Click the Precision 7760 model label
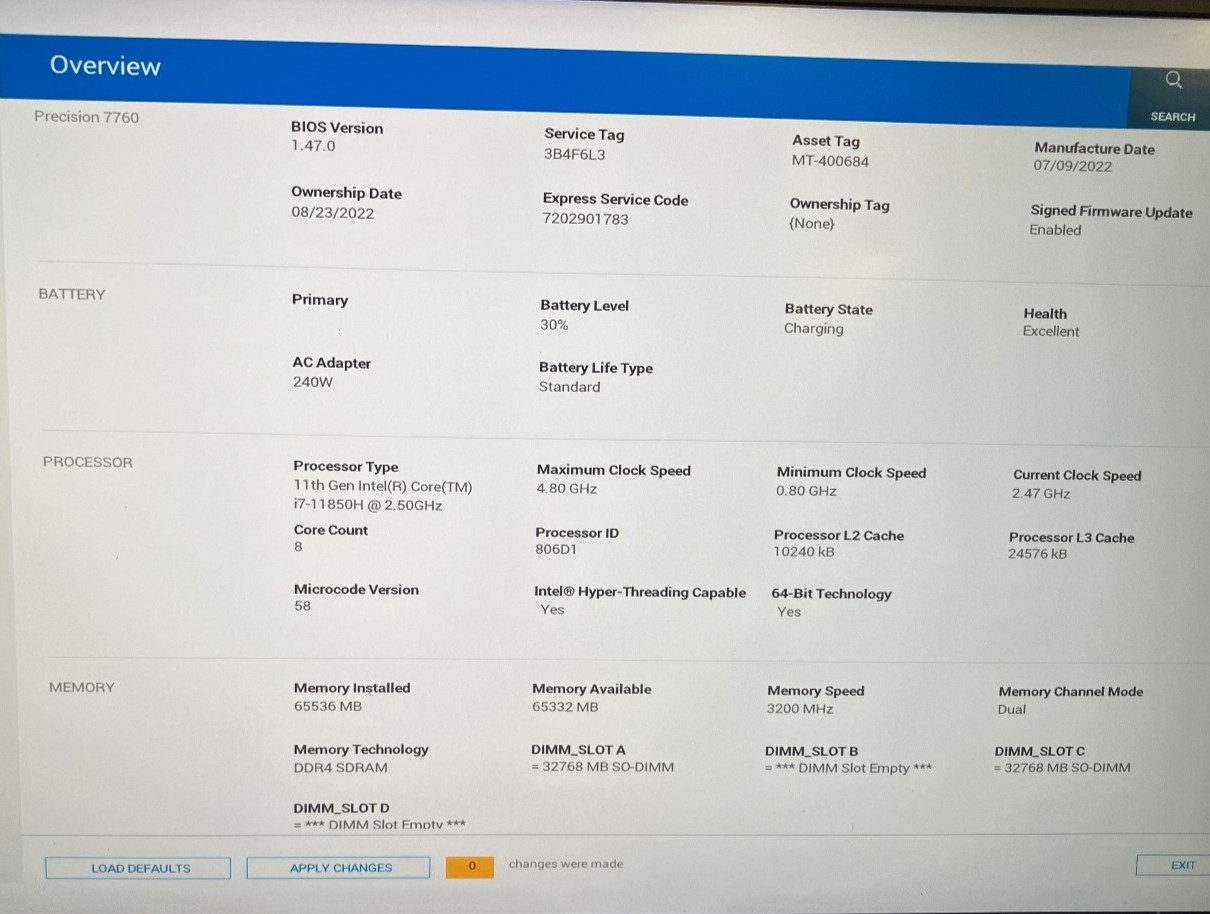 (x=87, y=117)
